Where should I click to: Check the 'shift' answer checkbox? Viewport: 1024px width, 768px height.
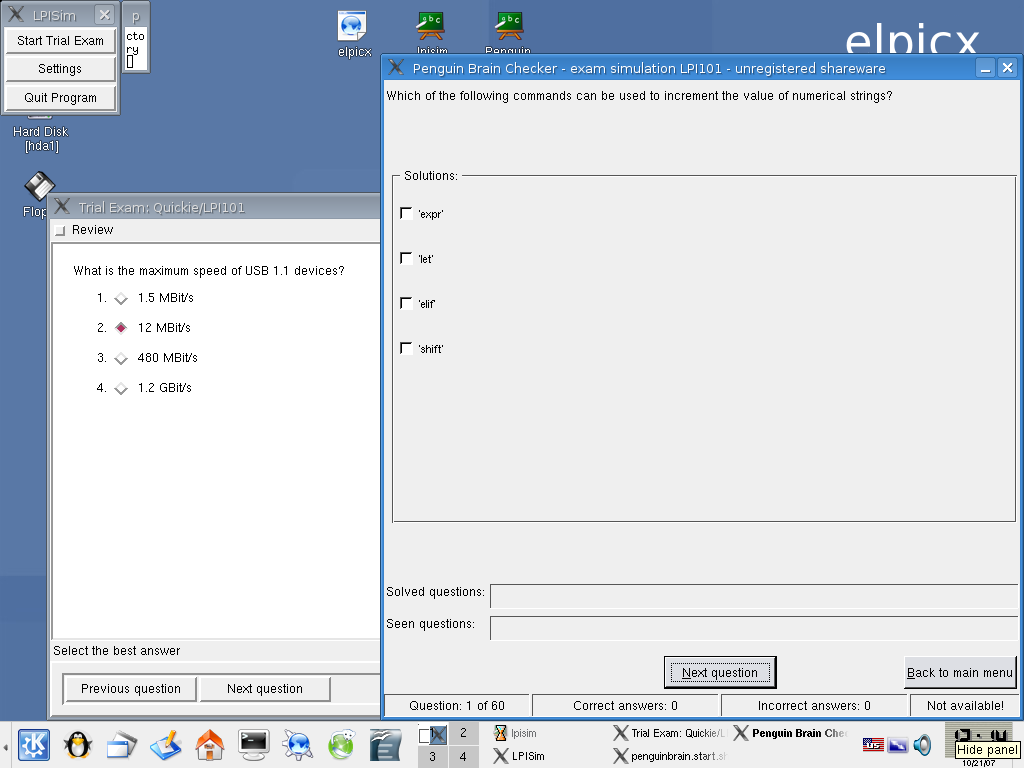click(x=406, y=349)
